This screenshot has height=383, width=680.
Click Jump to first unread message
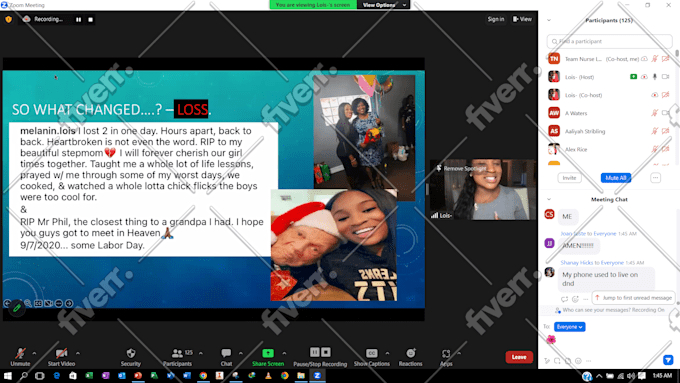(x=633, y=298)
